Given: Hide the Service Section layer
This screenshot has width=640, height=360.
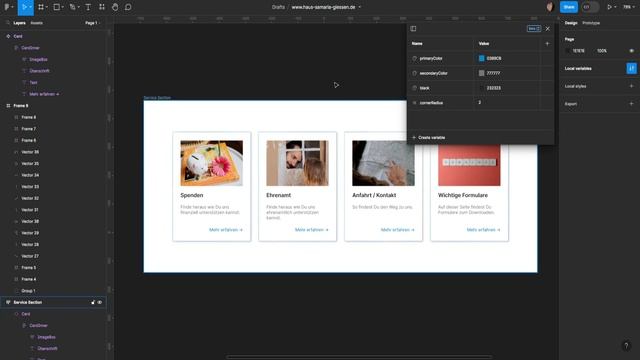Looking at the screenshot, I should click(x=100, y=302).
